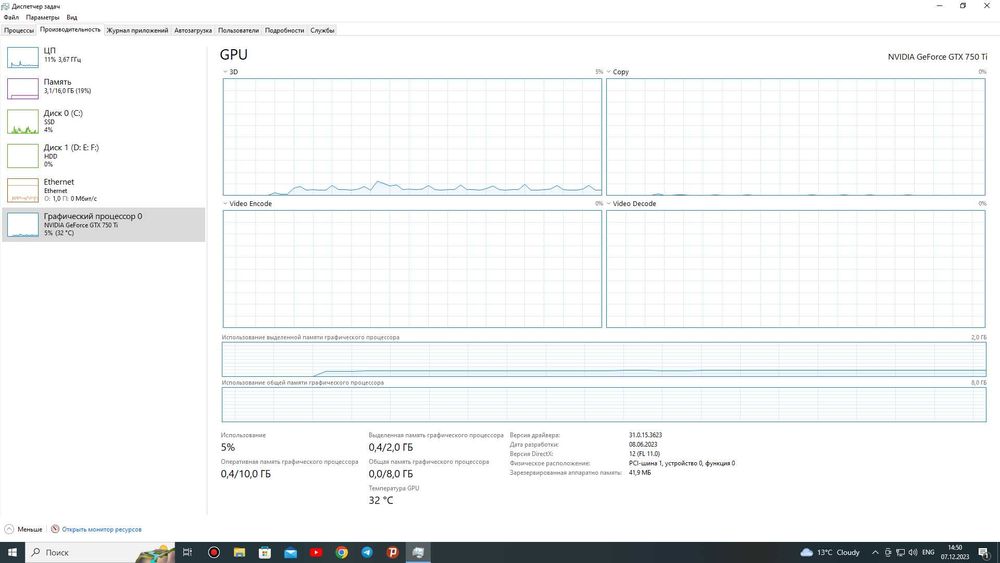Click the DirectX version 12 (FL 11.0)

[644, 454]
